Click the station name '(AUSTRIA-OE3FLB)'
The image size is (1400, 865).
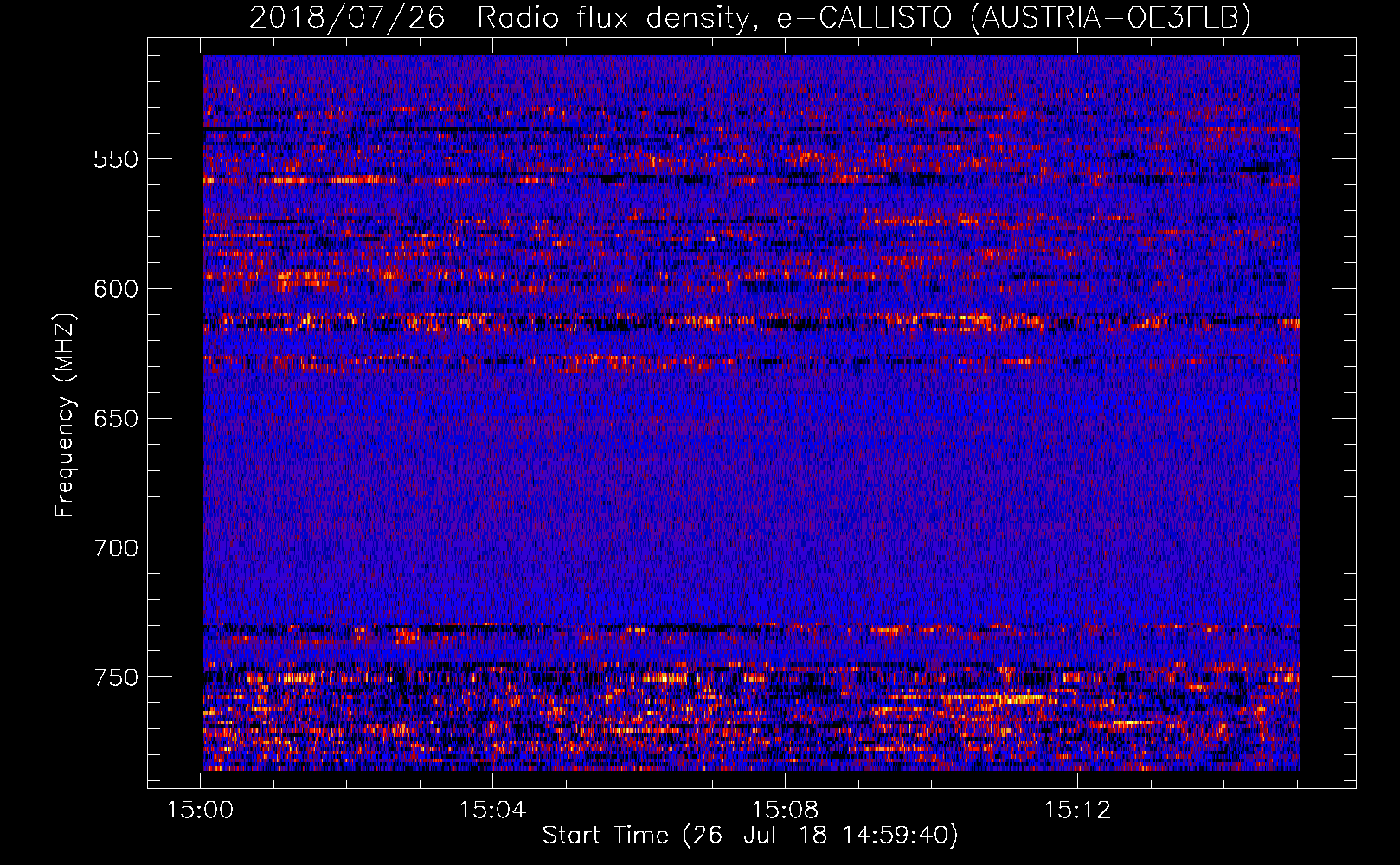[x=1111, y=17]
